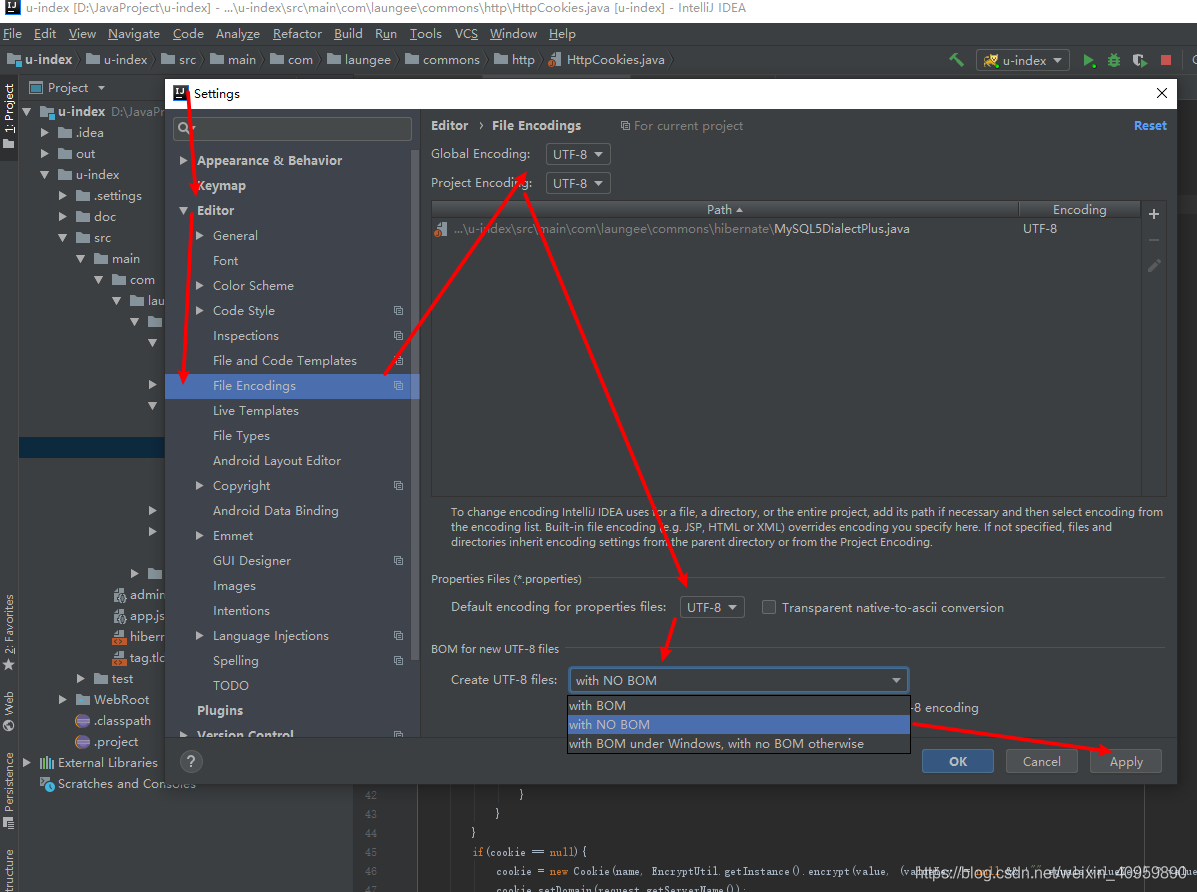Click the Code Style project-scope icon
Image resolution: width=1197 pixels, height=892 pixels.
click(x=398, y=311)
